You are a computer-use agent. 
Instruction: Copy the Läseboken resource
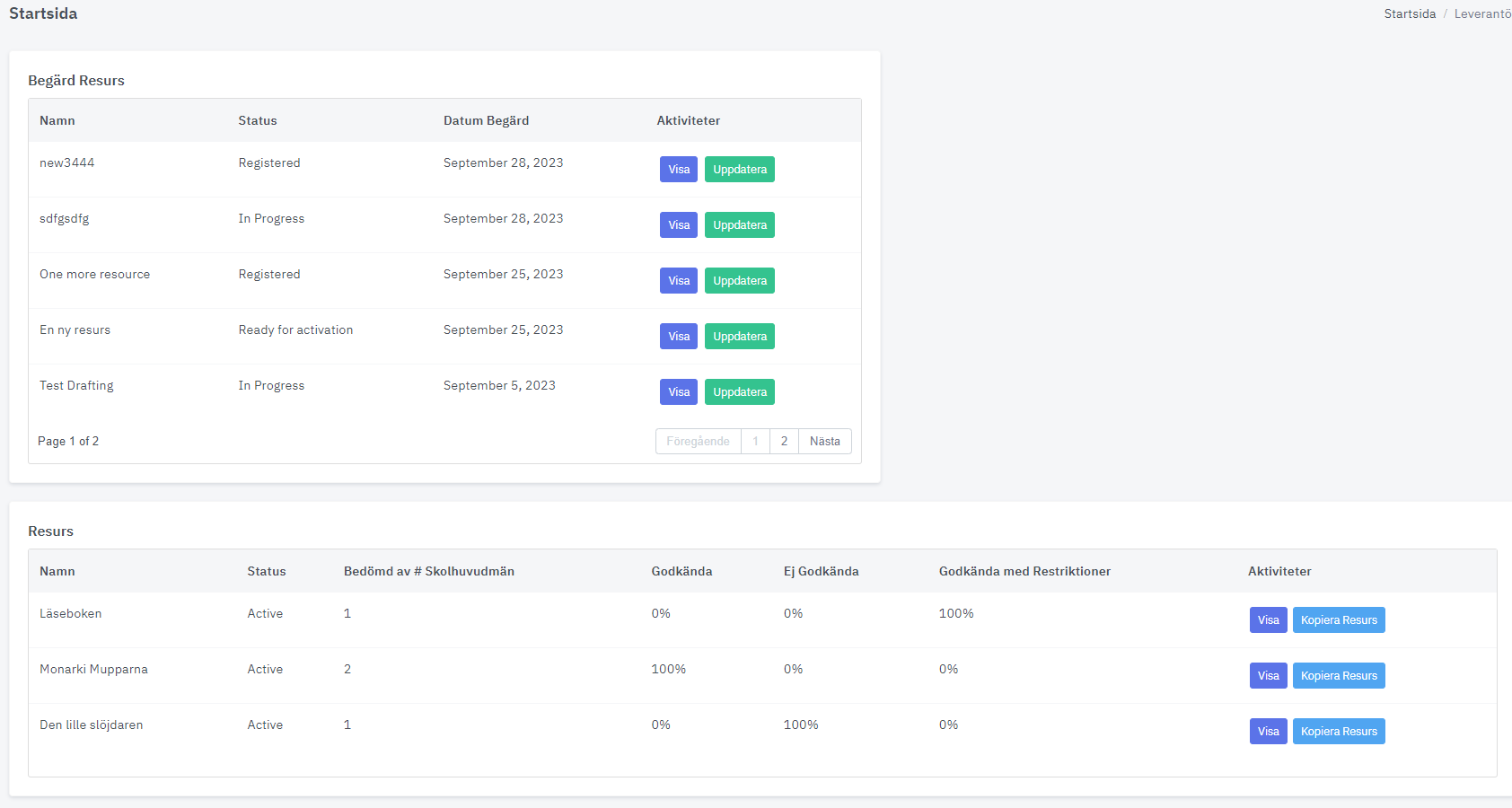1339,620
